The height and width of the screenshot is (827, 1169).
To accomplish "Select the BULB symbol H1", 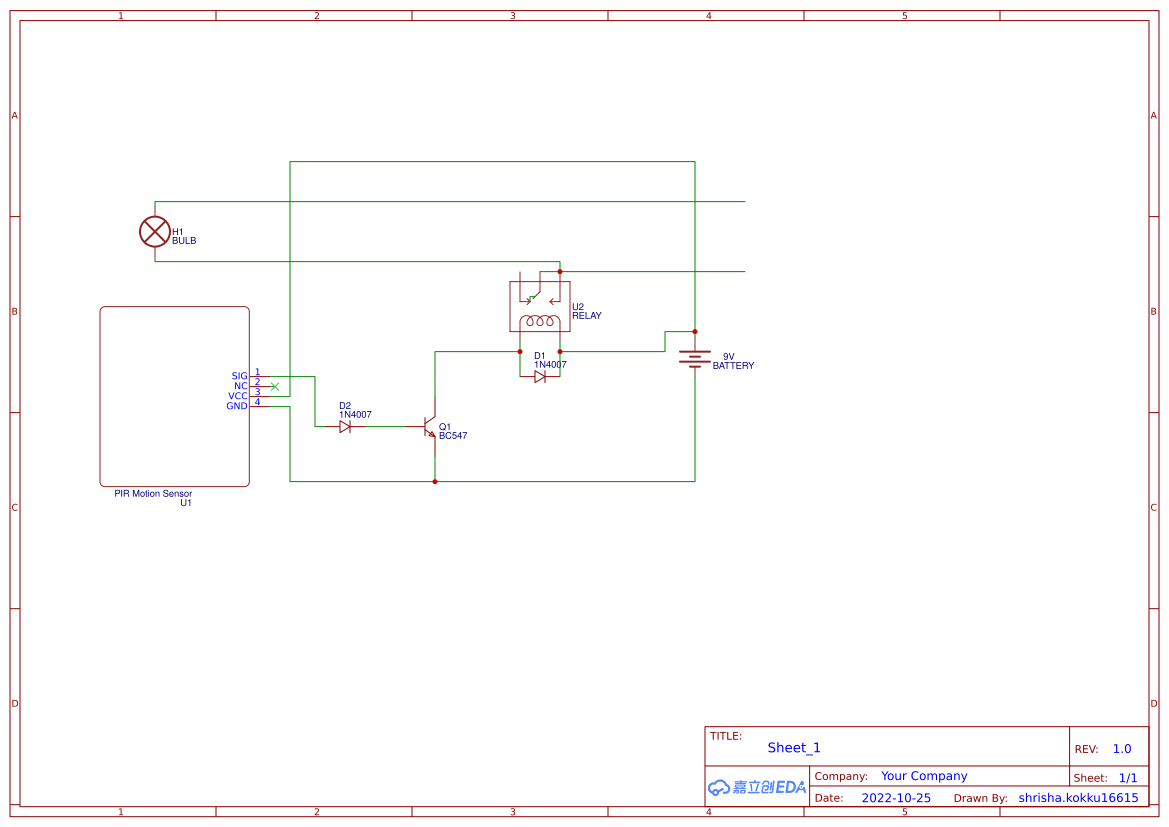I will pos(155,231).
